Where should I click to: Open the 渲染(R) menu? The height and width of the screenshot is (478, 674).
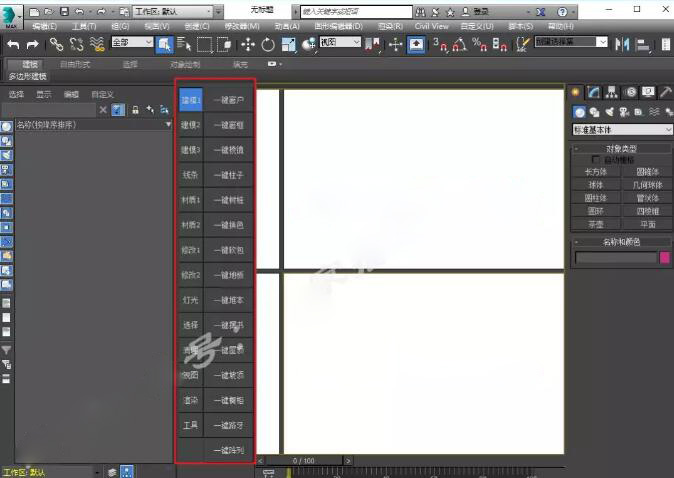pyautogui.click(x=390, y=26)
